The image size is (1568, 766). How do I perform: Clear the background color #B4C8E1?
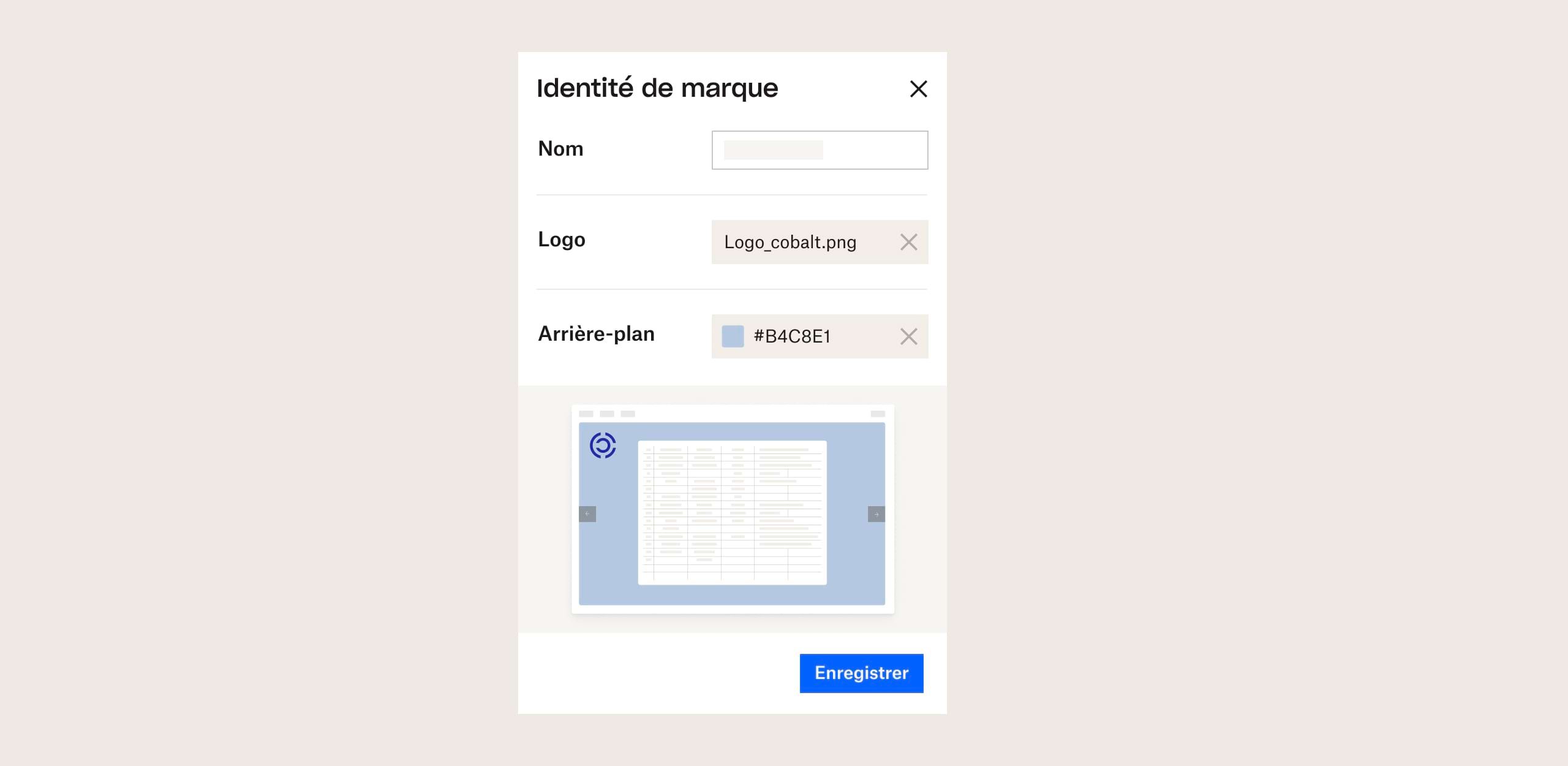tap(908, 336)
